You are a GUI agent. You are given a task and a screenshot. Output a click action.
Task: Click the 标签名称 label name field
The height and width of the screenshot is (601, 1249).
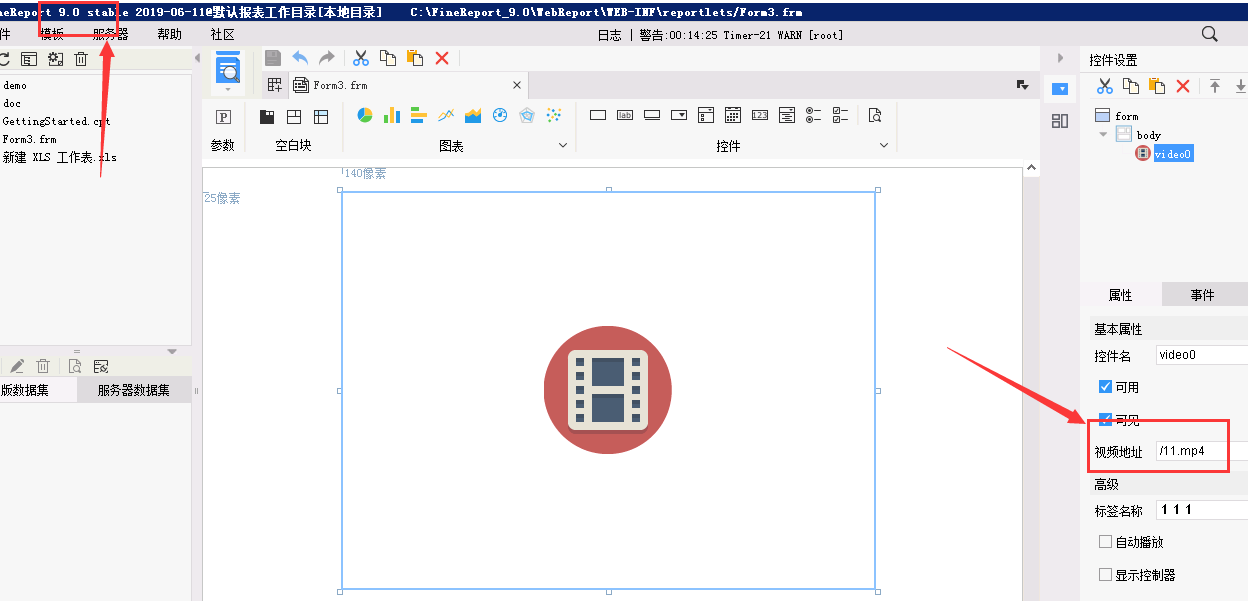point(1202,510)
